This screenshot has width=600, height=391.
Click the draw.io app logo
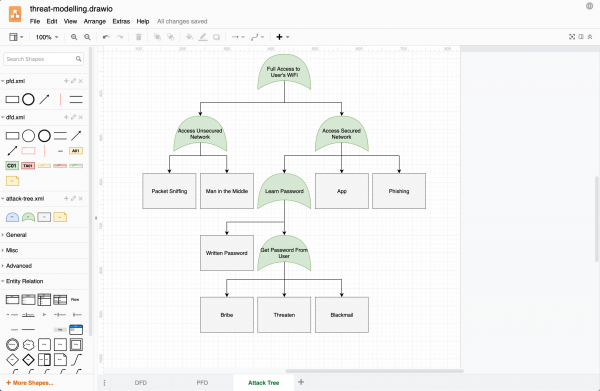15,15
